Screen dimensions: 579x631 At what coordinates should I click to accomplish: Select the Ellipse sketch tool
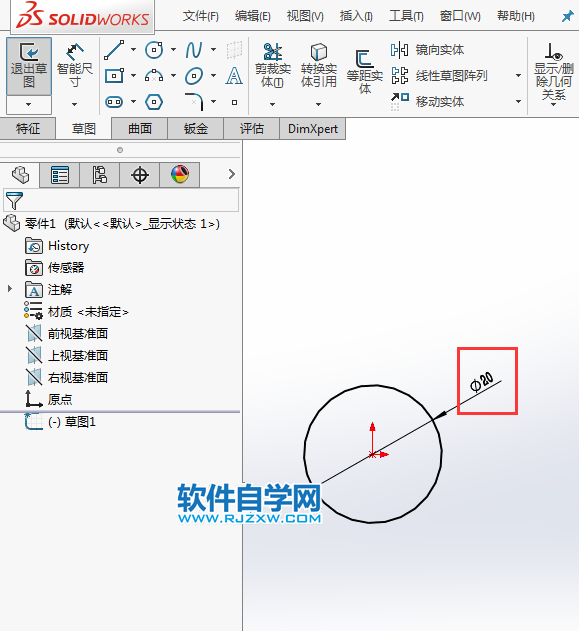coord(194,76)
